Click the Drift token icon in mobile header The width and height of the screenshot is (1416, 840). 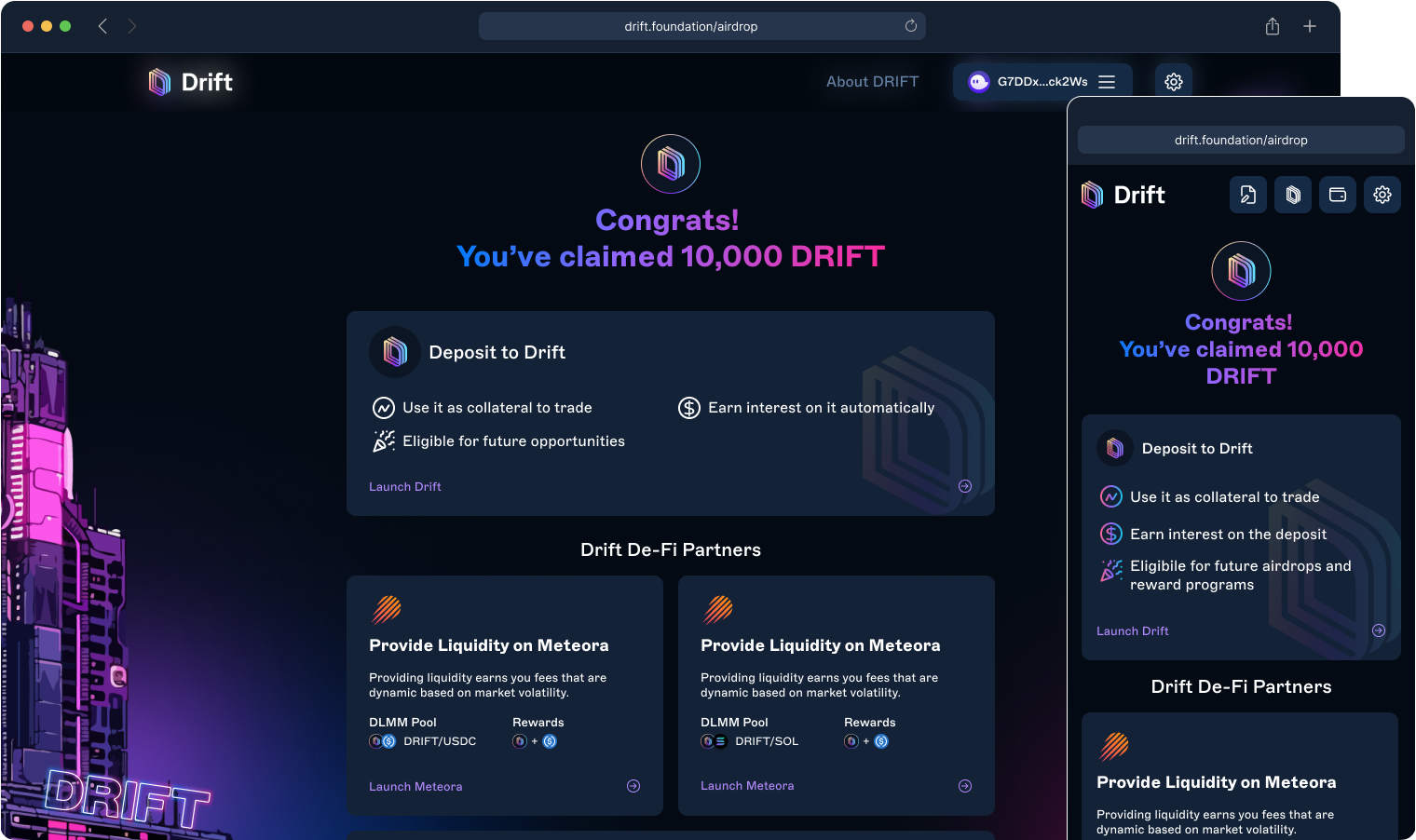click(x=1293, y=195)
